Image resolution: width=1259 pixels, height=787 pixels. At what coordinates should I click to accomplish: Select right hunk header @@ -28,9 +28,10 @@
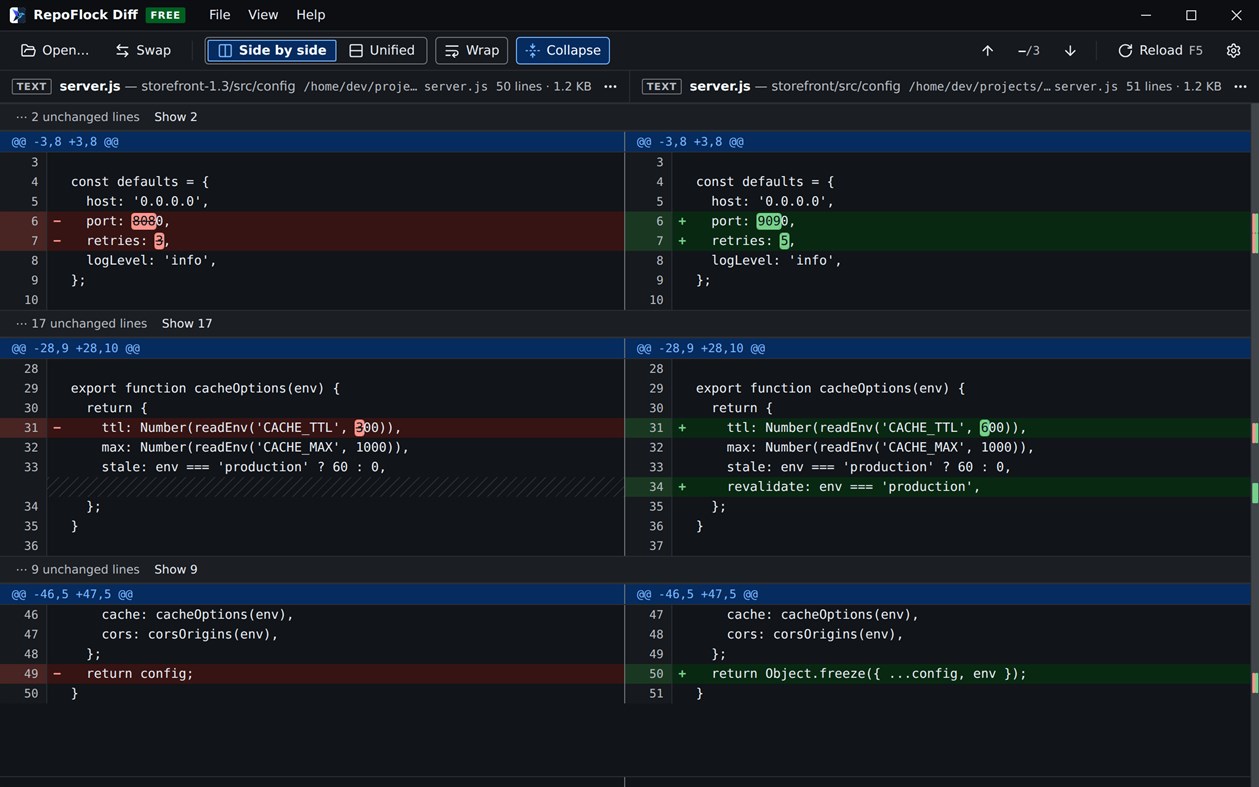tap(938, 349)
